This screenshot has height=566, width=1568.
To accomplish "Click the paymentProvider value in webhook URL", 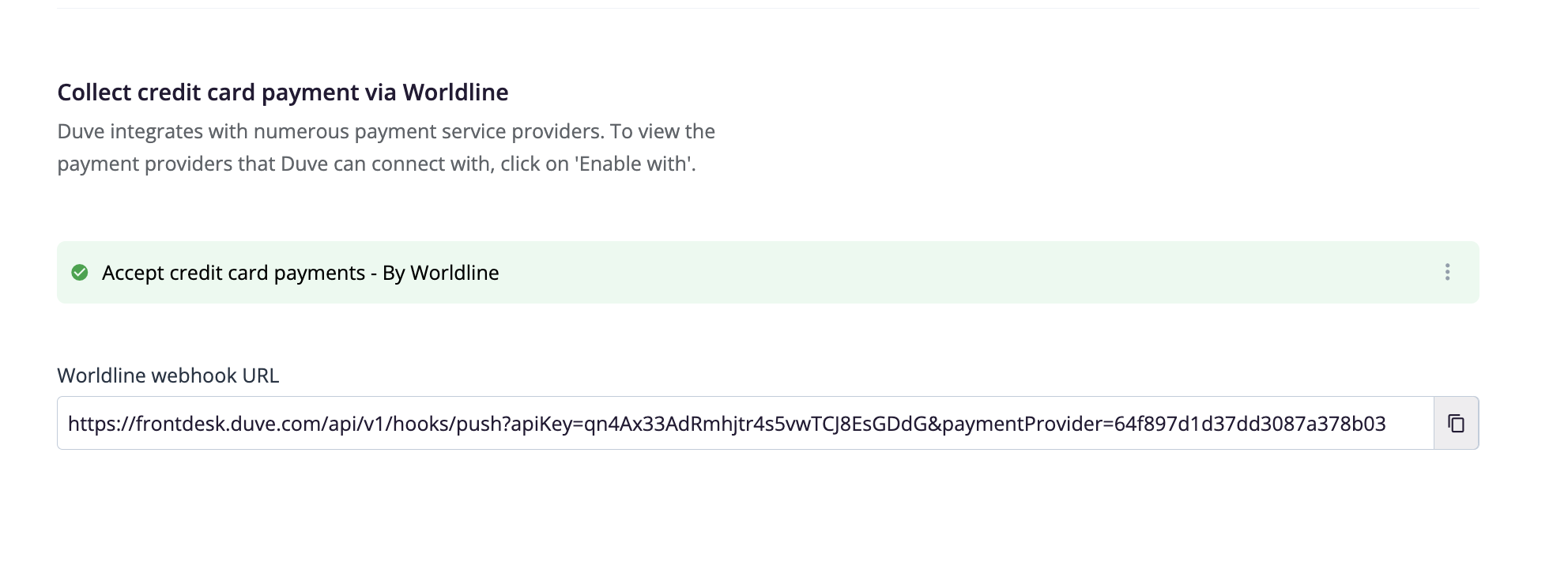I will point(1250,424).
